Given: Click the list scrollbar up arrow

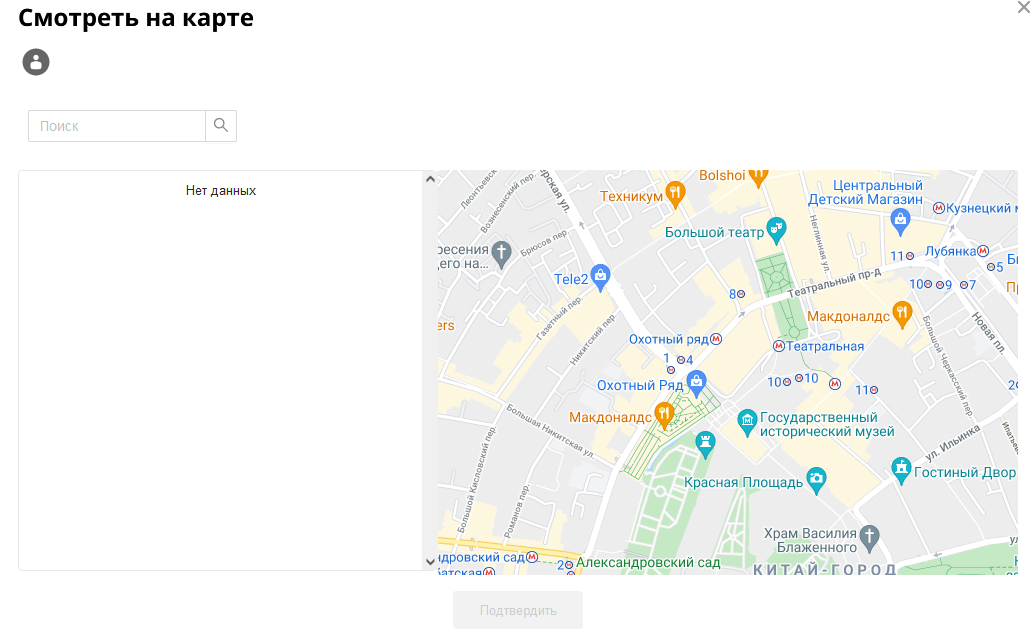Looking at the screenshot, I should click(430, 179).
